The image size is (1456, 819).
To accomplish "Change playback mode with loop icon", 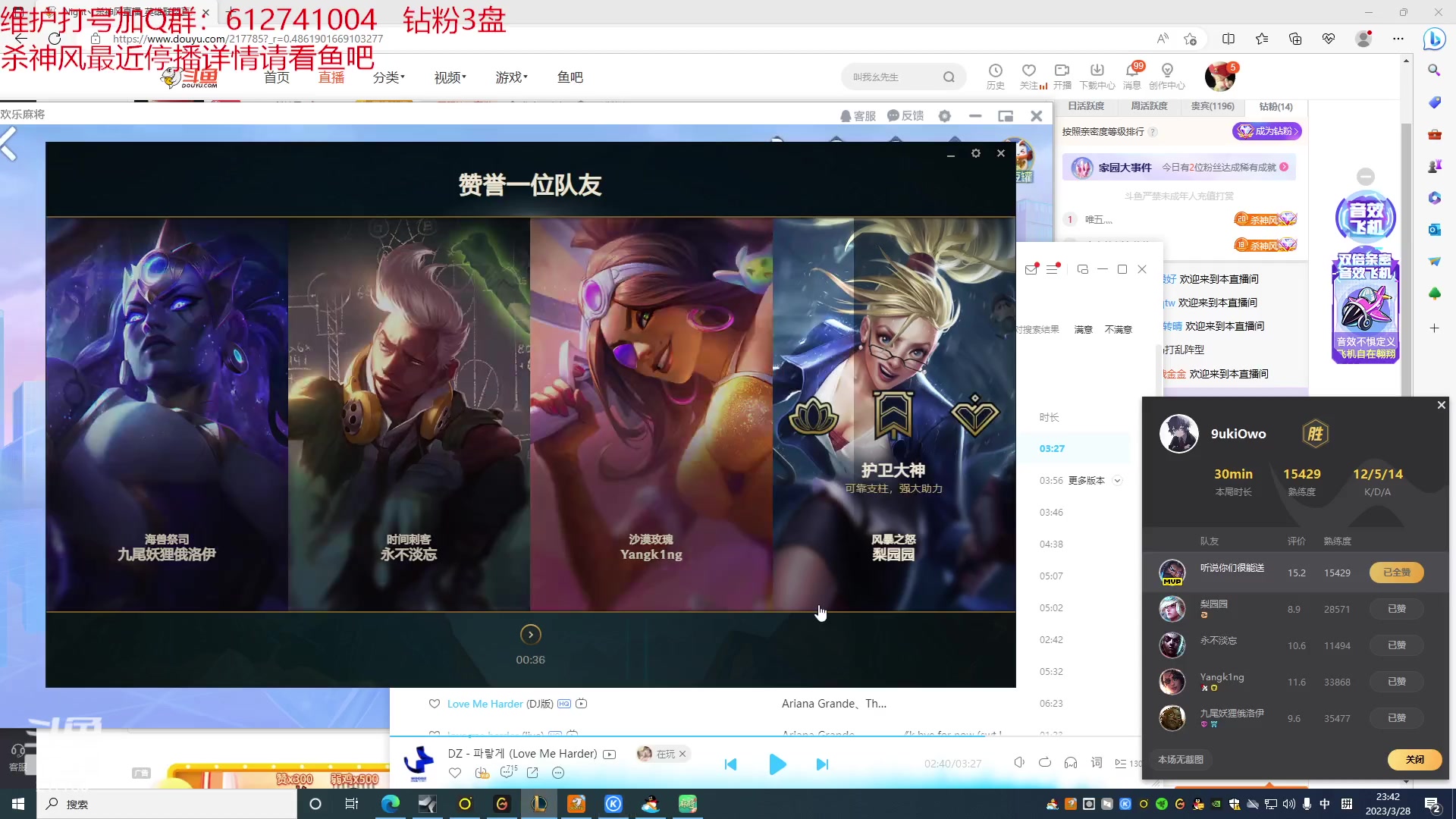I will click(1045, 763).
